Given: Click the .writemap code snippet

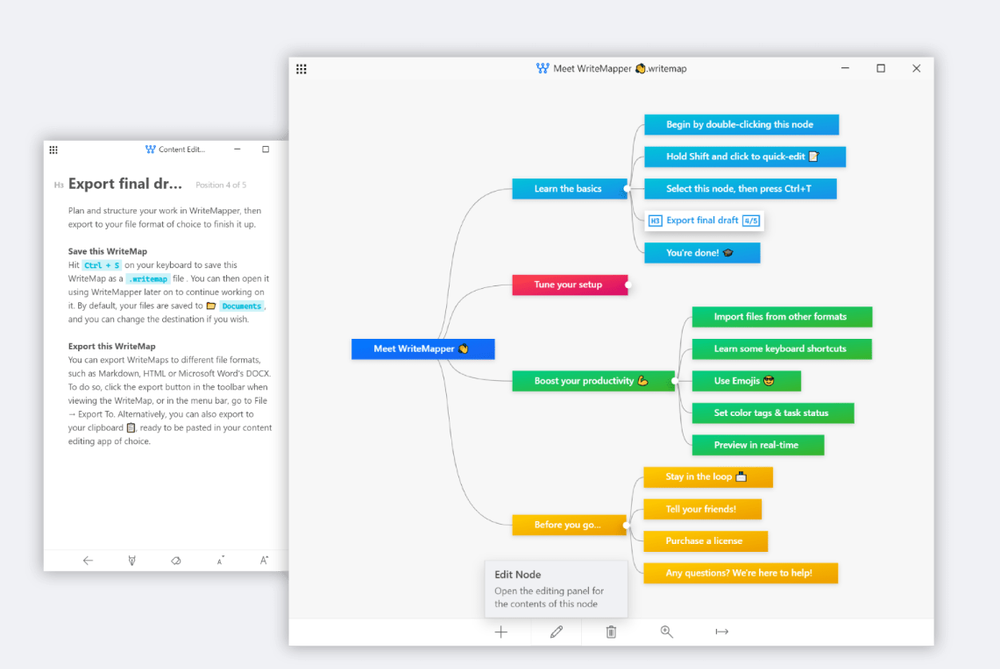Looking at the screenshot, I should tap(148, 279).
